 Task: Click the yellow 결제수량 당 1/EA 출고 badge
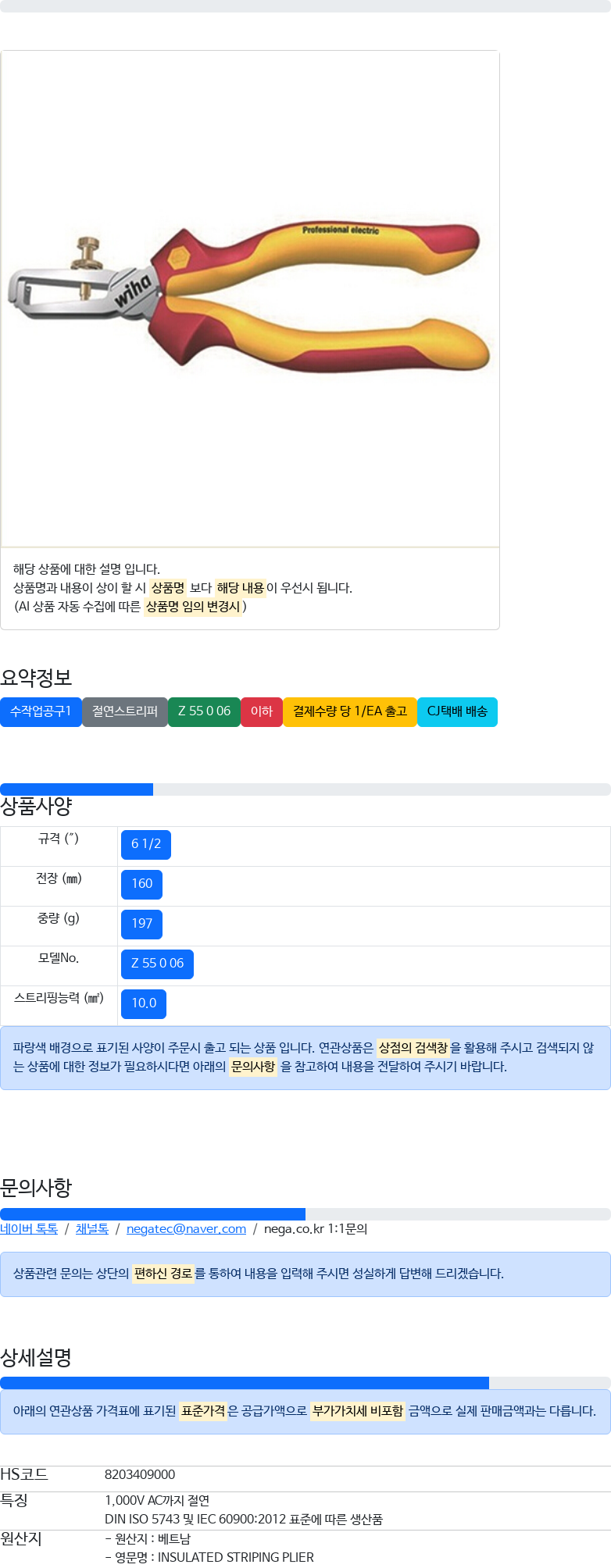tap(350, 711)
